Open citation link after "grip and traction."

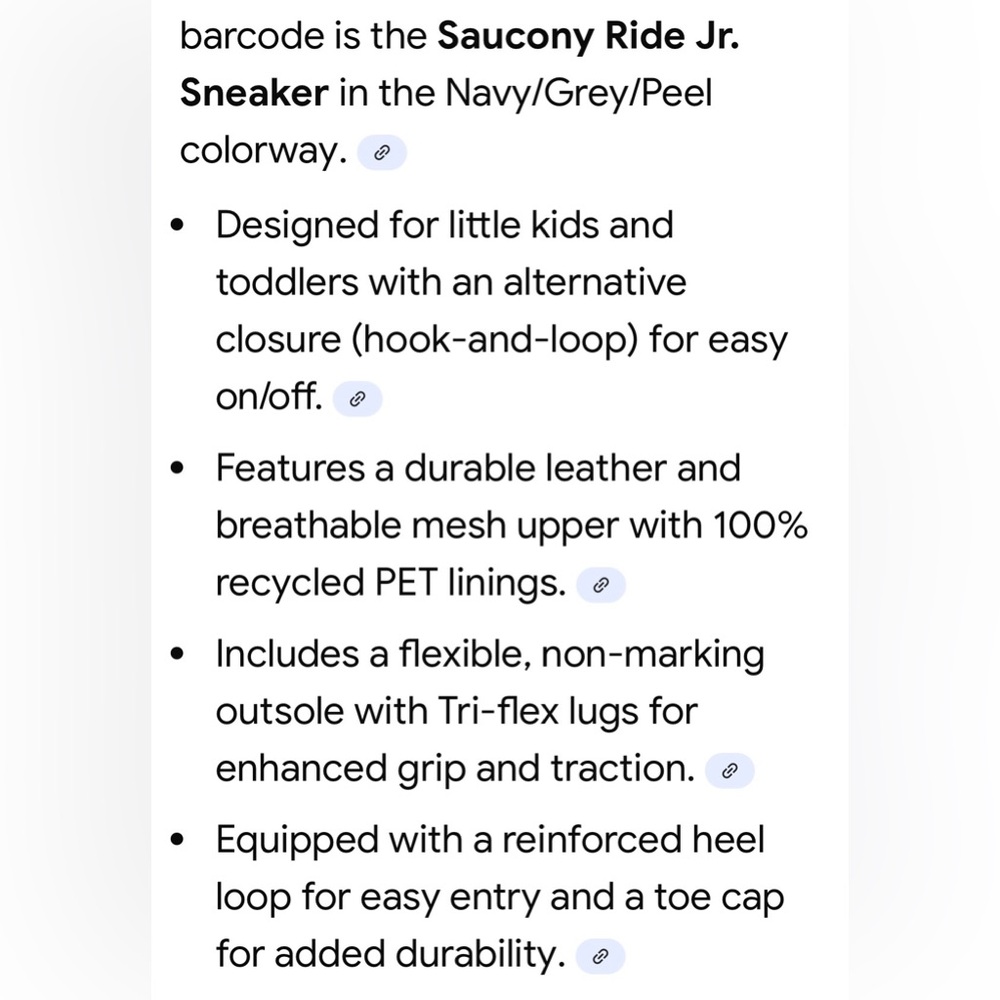tap(730, 770)
